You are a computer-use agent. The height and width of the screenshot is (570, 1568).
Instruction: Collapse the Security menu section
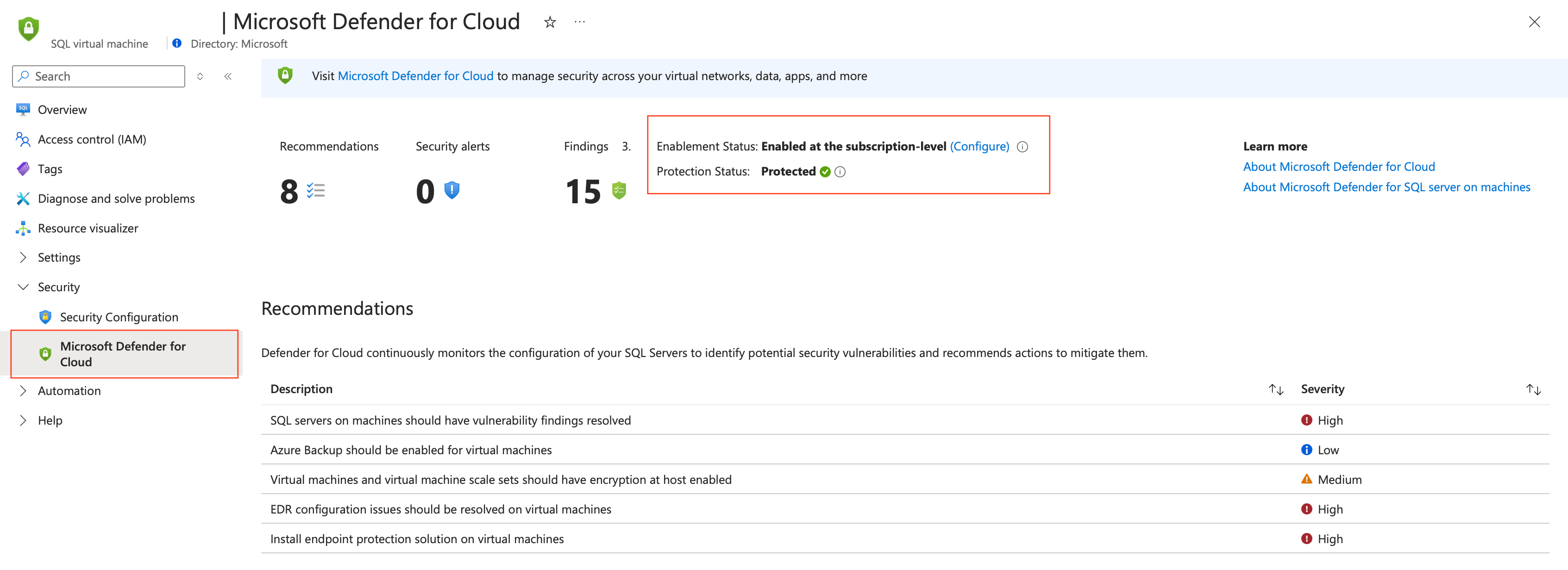click(x=23, y=287)
